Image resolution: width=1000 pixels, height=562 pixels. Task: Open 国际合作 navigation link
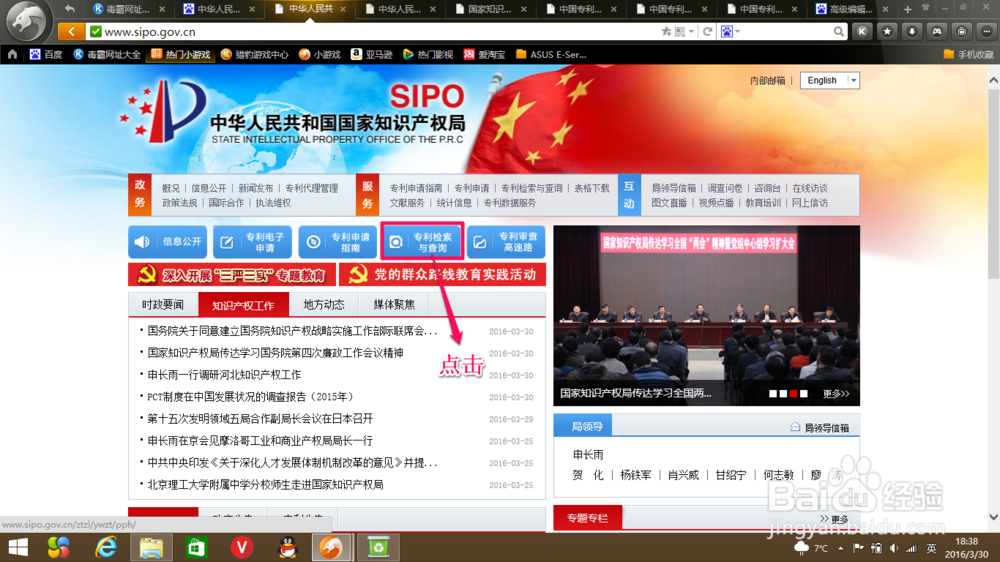tap(226, 203)
